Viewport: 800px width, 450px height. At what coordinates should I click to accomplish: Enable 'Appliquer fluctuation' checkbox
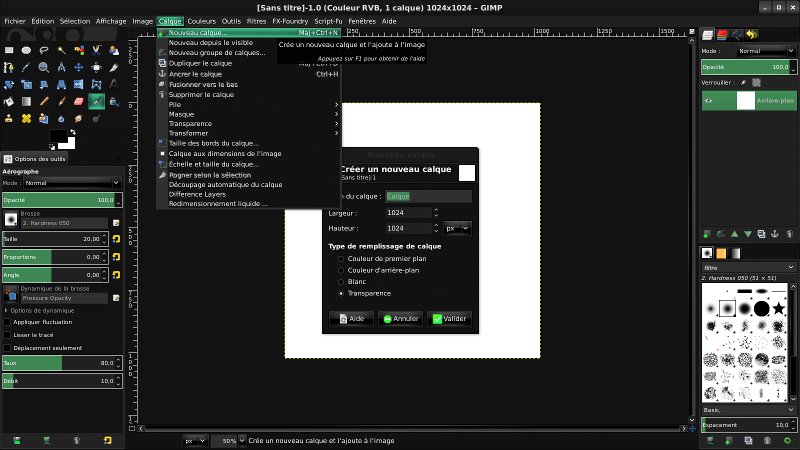[x=7, y=322]
